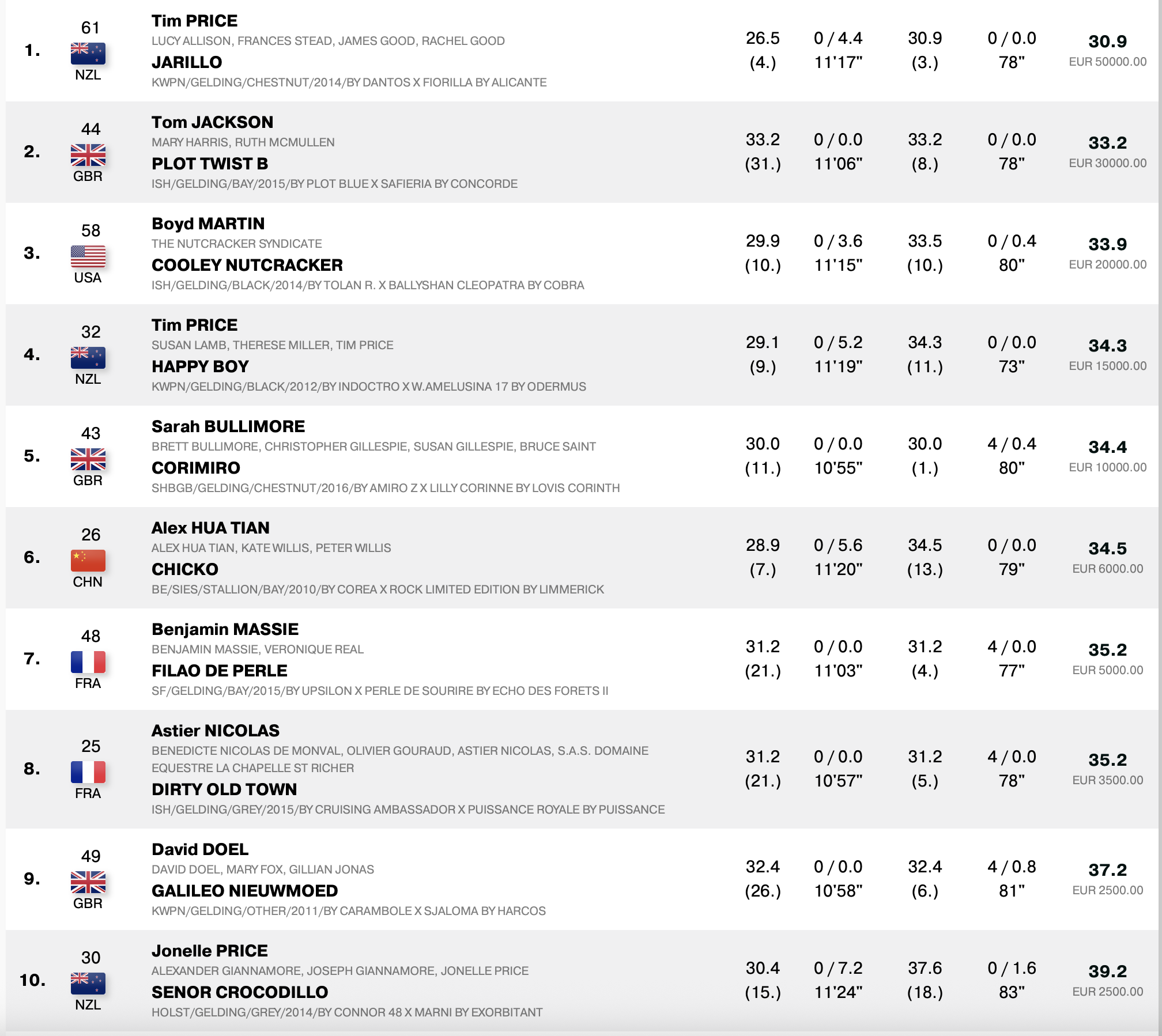
Task: Click the horse name CORIMIRO
Action: [195, 468]
